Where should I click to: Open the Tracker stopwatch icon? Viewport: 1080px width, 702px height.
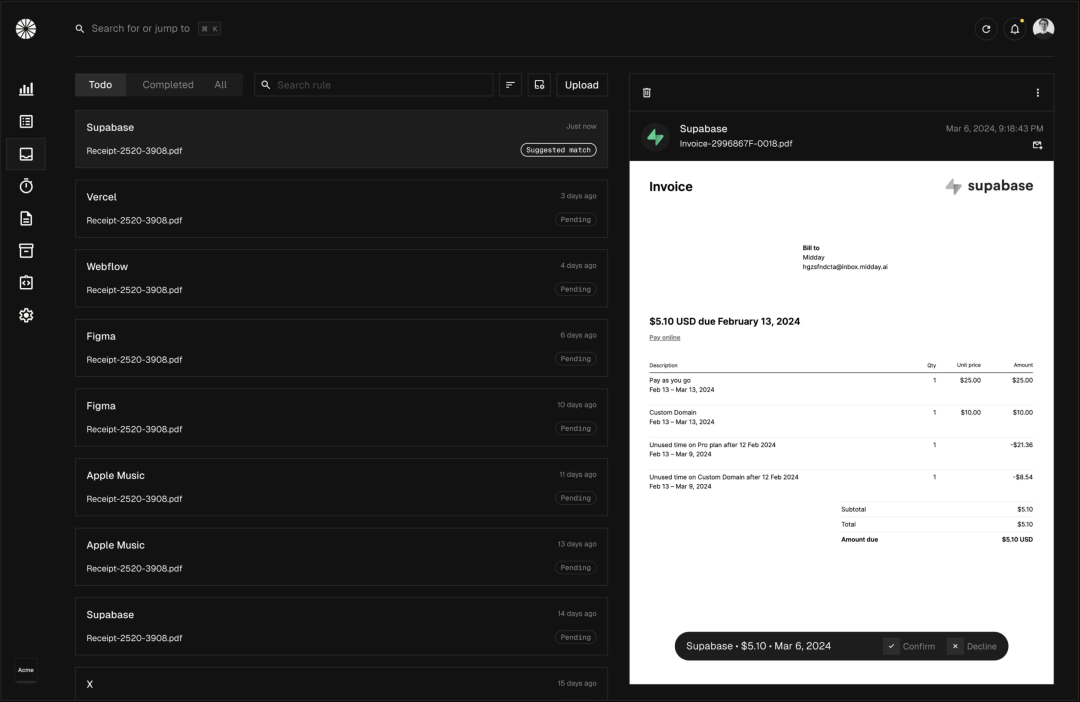pos(26,186)
